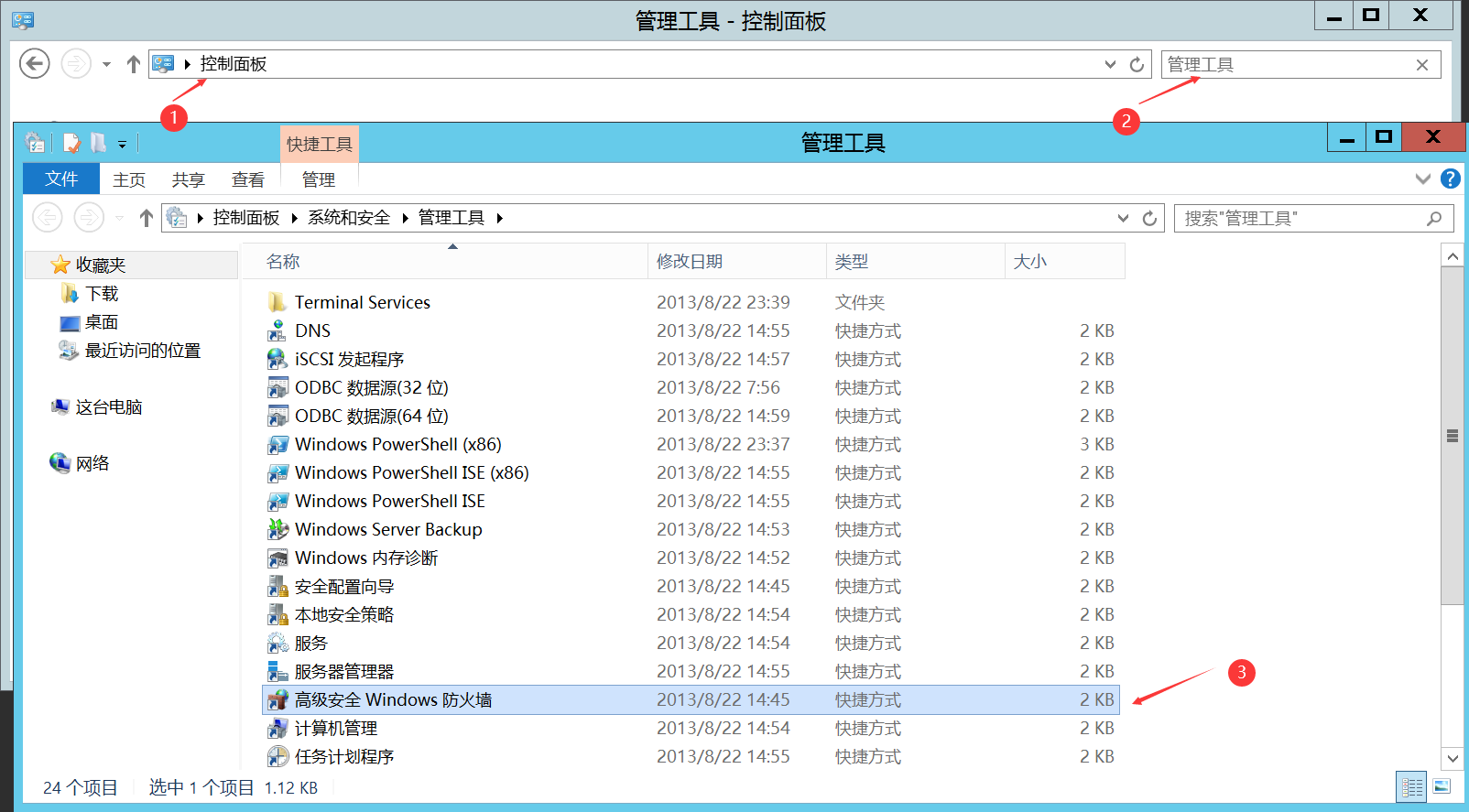Open the quick access toolbar customize dropdown
The height and width of the screenshot is (812, 1469).
(x=122, y=145)
